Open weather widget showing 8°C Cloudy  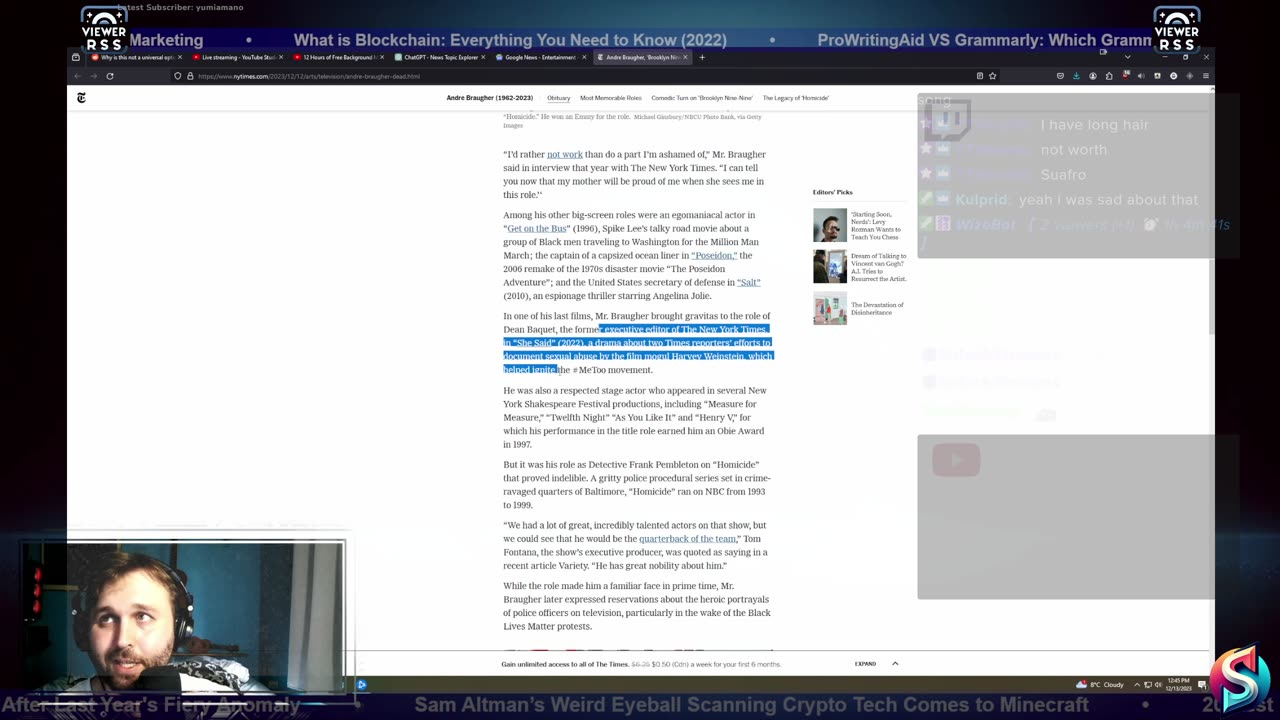click(1100, 685)
